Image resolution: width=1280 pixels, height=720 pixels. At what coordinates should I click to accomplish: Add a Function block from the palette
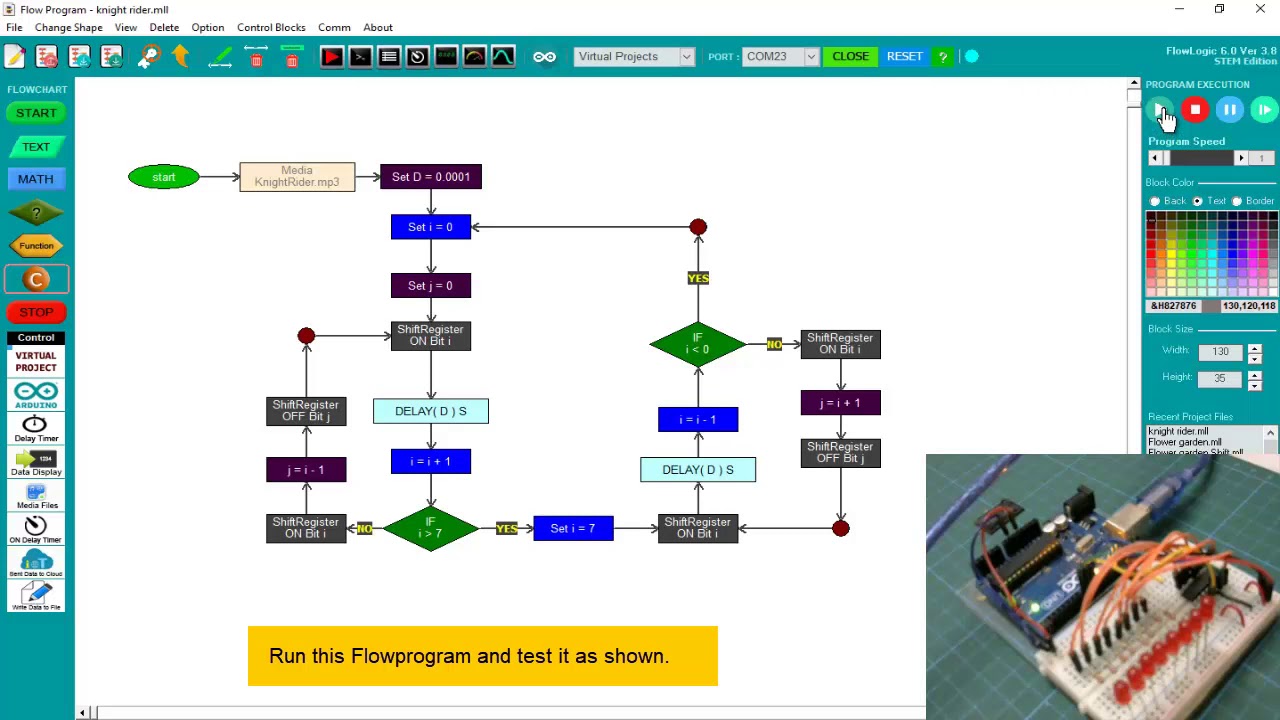click(36, 246)
